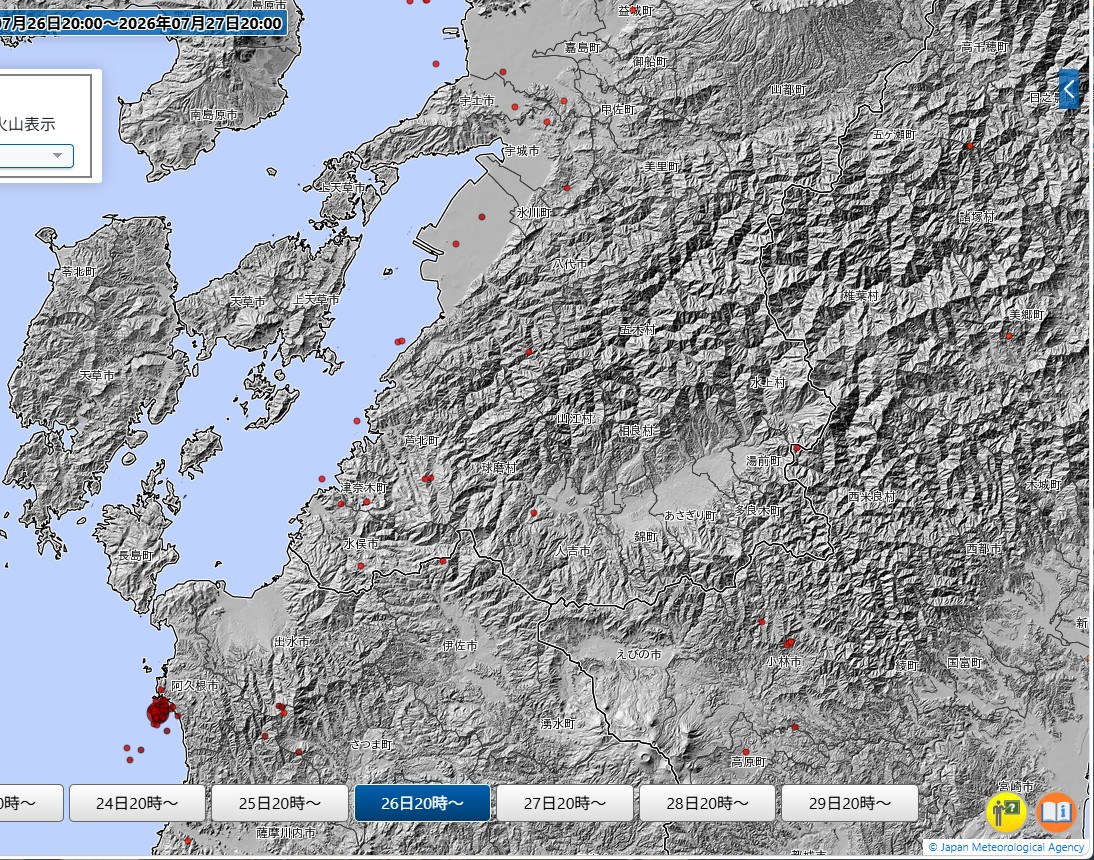This screenshot has height=860, width=1094.
Task: Open the dropdown under 火山表示
Action: (35, 156)
